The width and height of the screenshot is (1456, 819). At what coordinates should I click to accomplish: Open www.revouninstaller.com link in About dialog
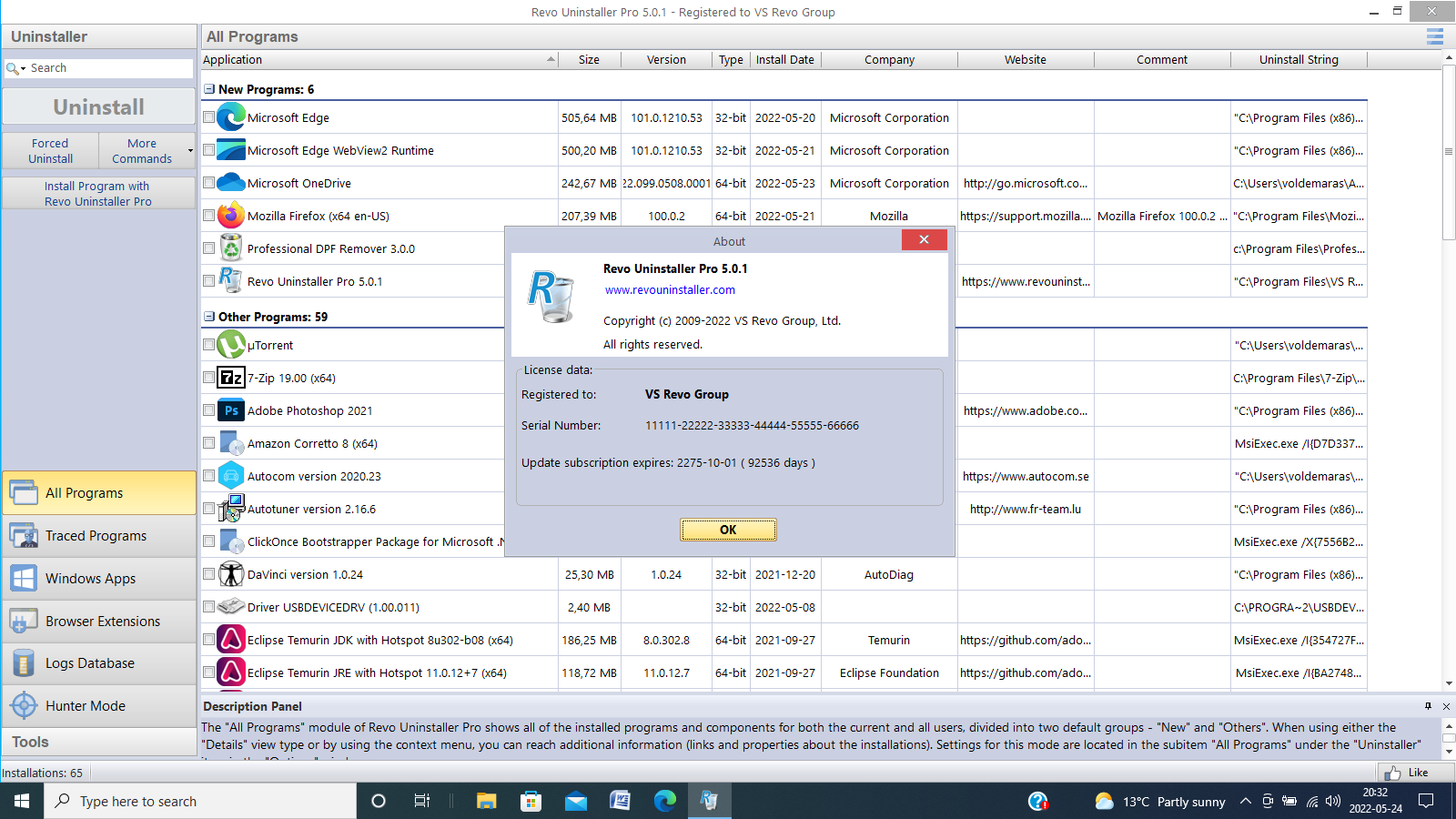pos(670,290)
